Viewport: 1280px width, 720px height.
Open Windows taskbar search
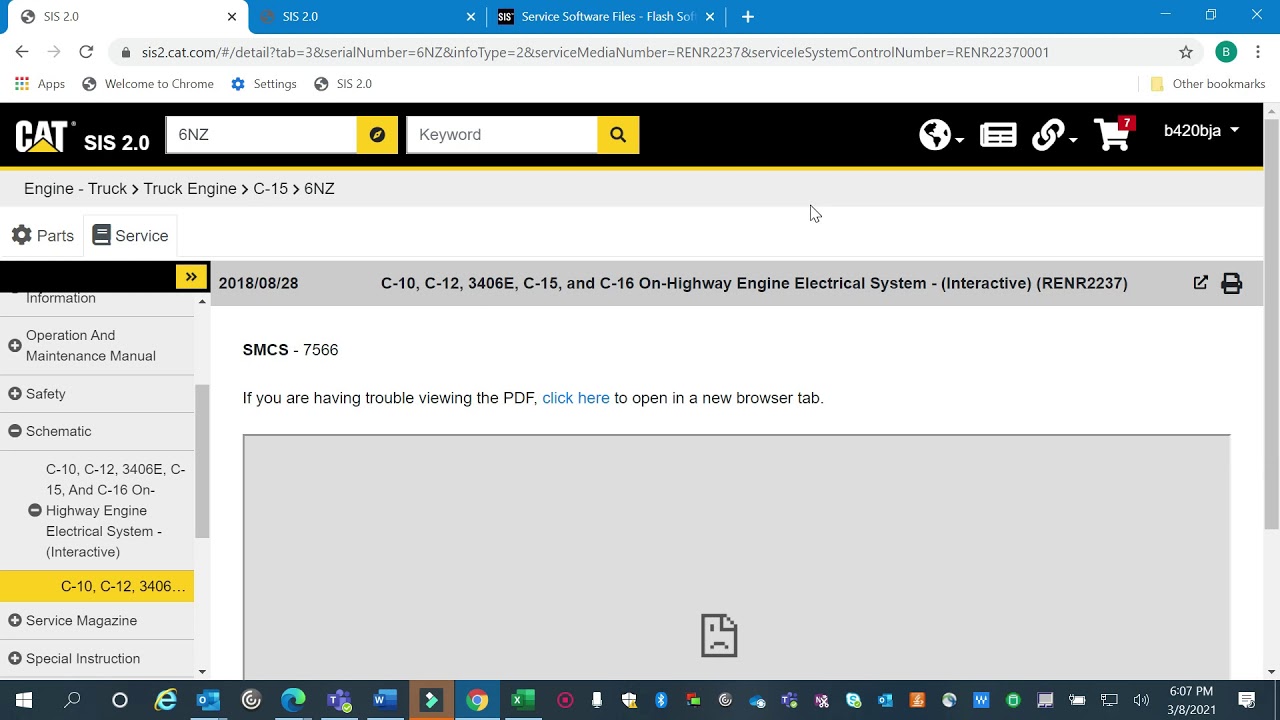[x=72, y=700]
